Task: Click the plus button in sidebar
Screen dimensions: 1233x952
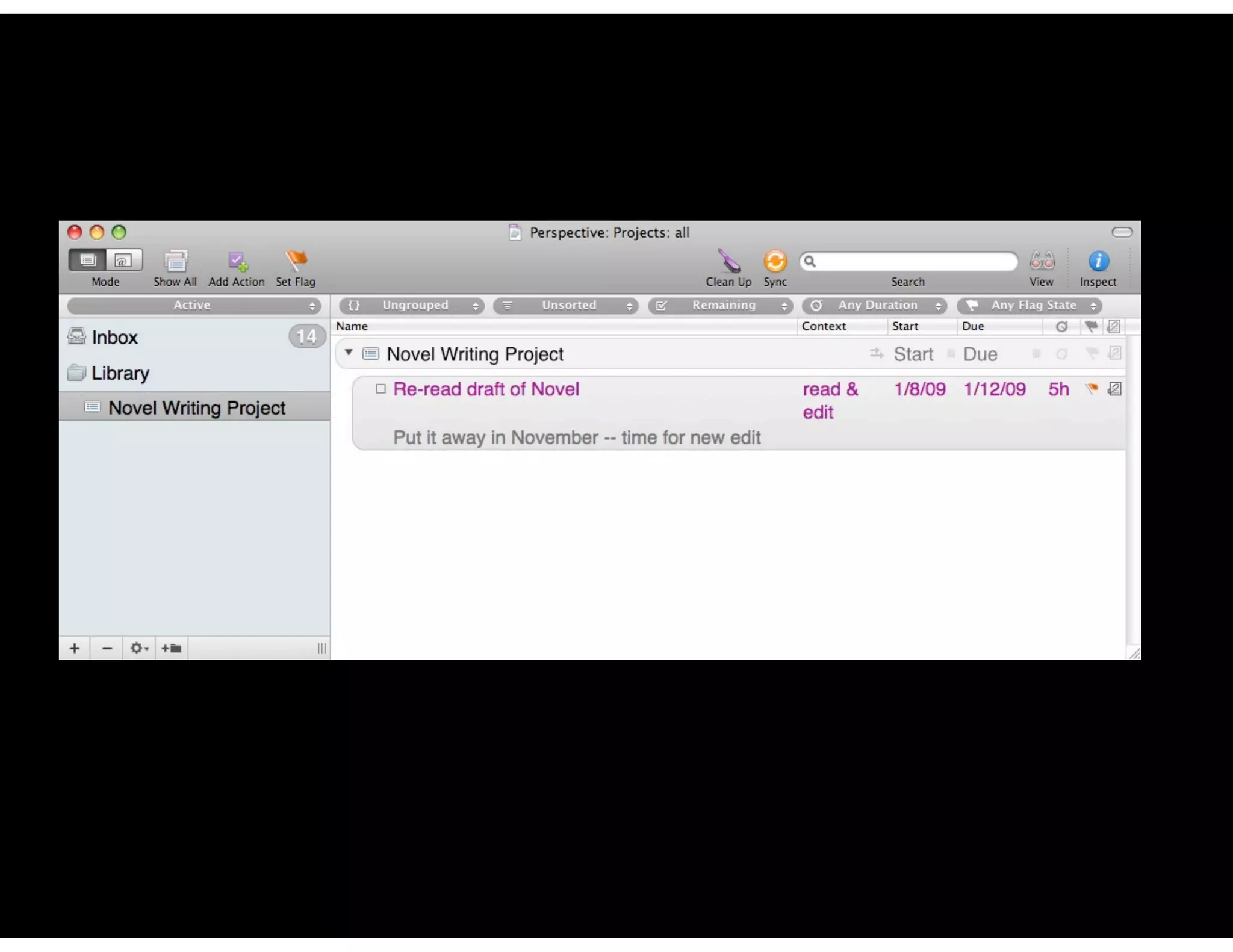Action: [x=75, y=648]
